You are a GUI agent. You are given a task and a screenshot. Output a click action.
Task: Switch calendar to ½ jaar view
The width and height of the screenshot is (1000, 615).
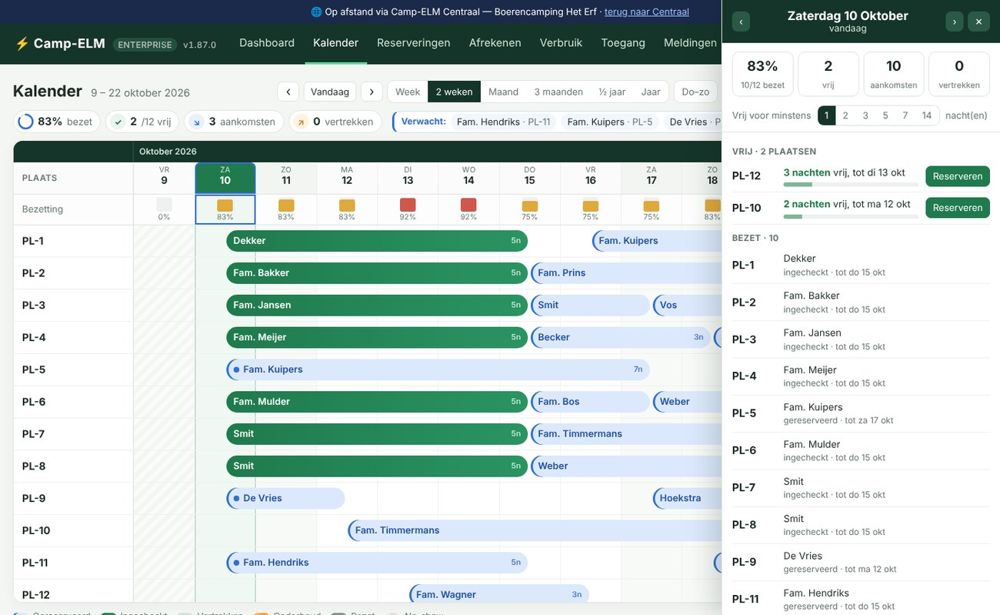612,92
